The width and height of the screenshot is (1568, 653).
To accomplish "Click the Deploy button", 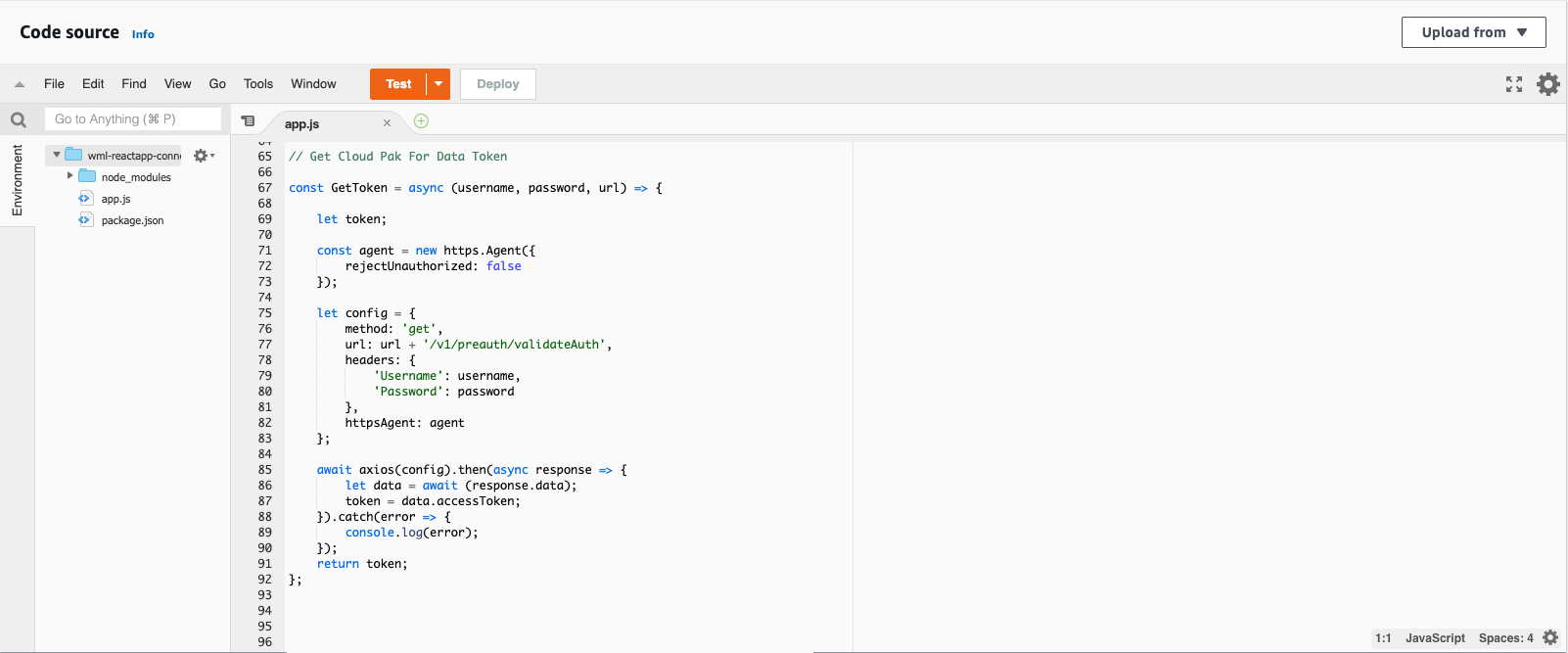I will click(x=498, y=84).
